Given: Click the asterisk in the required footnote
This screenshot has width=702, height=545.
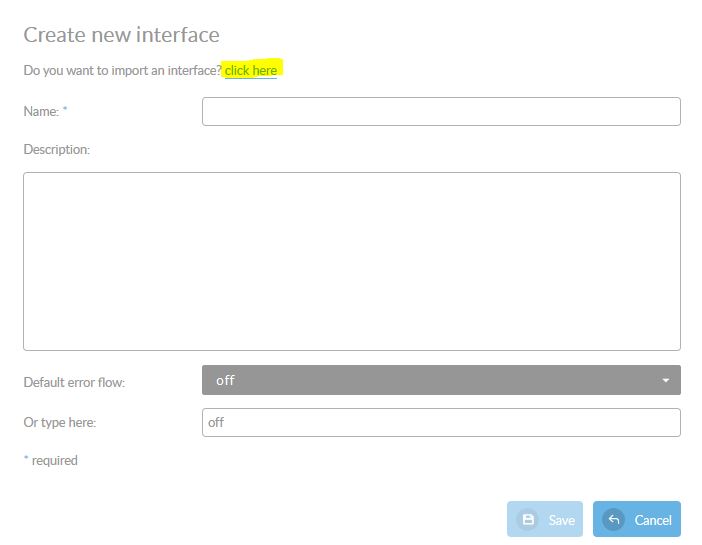Looking at the screenshot, I should pos(26,460).
